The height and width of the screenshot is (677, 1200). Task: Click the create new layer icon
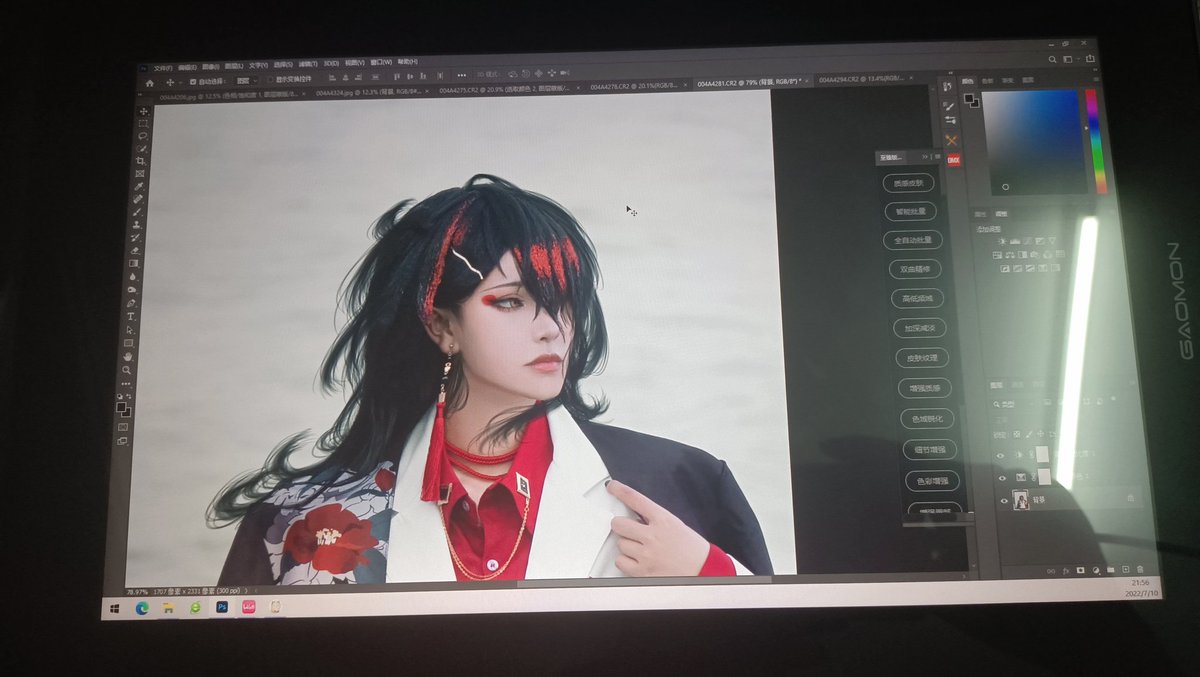pos(1125,570)
